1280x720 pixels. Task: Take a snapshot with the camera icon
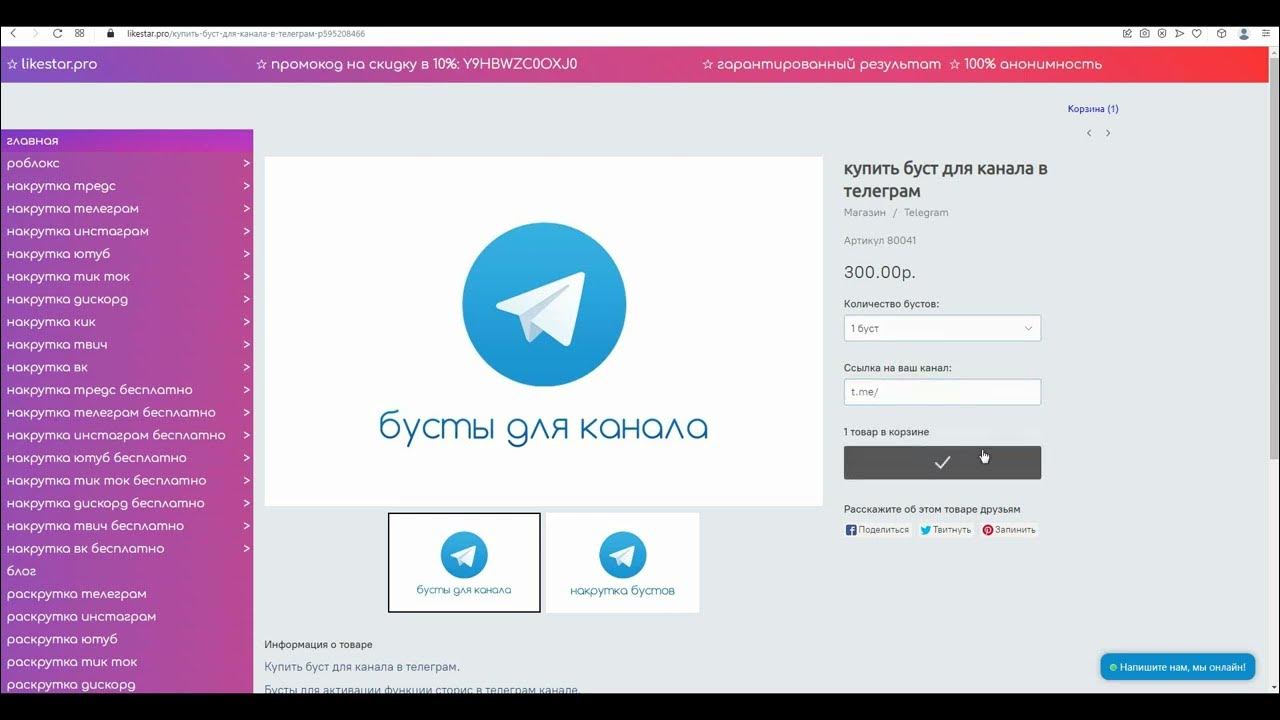(x=1145, y=33)
